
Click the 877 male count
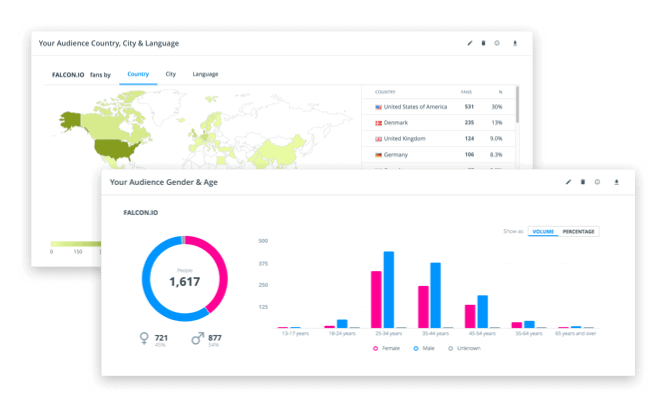[x=215, y=338]
